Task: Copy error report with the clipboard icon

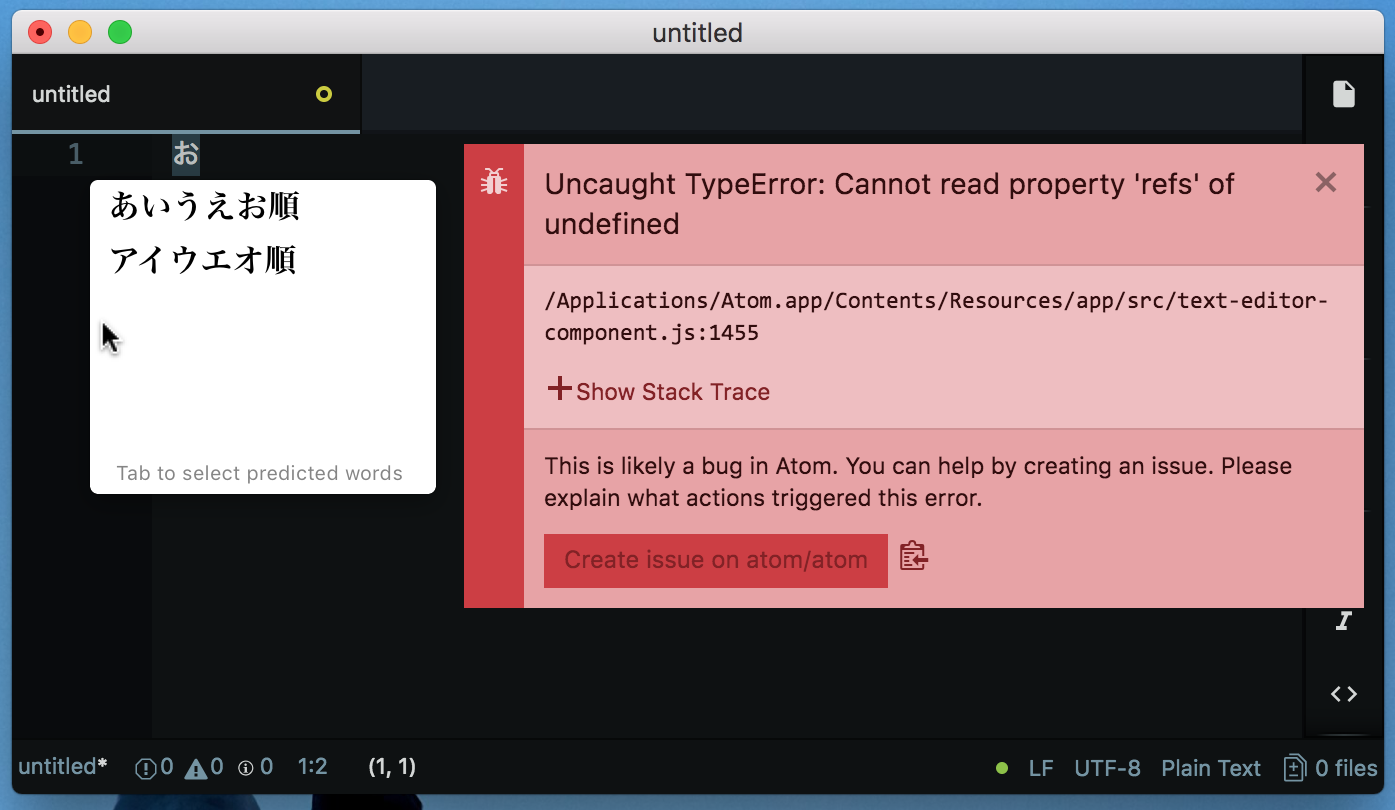Action: pos(914,556)
